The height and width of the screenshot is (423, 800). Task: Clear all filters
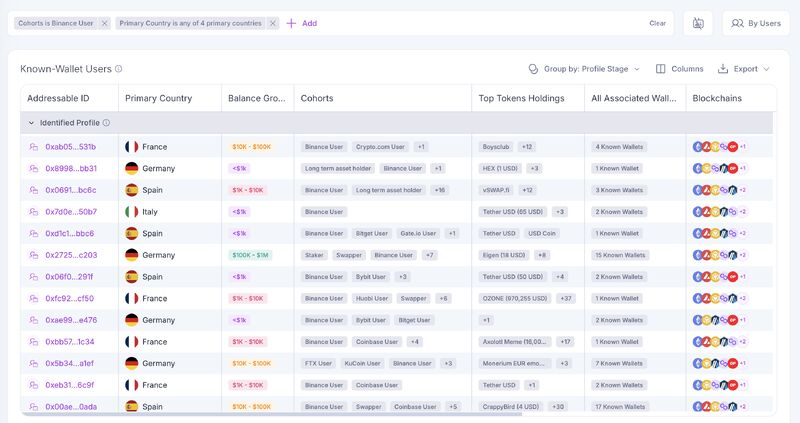(657, 23)
